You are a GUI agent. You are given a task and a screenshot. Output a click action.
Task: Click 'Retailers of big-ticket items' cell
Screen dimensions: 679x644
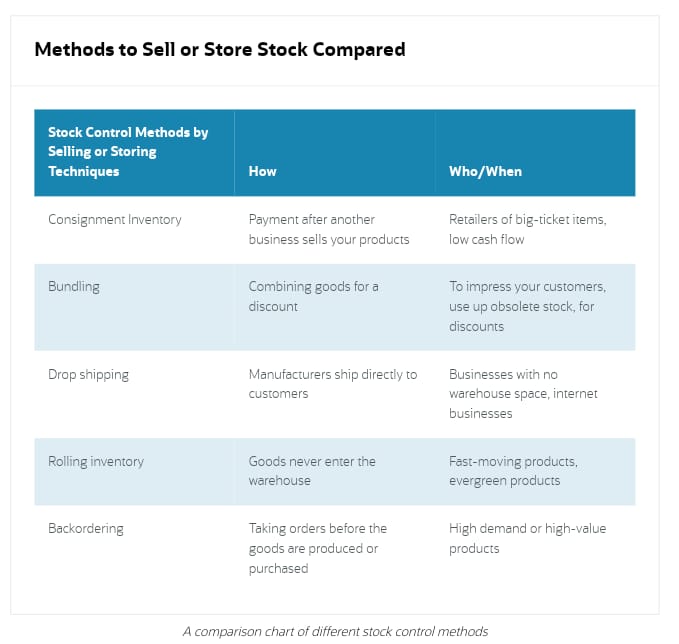527,230
